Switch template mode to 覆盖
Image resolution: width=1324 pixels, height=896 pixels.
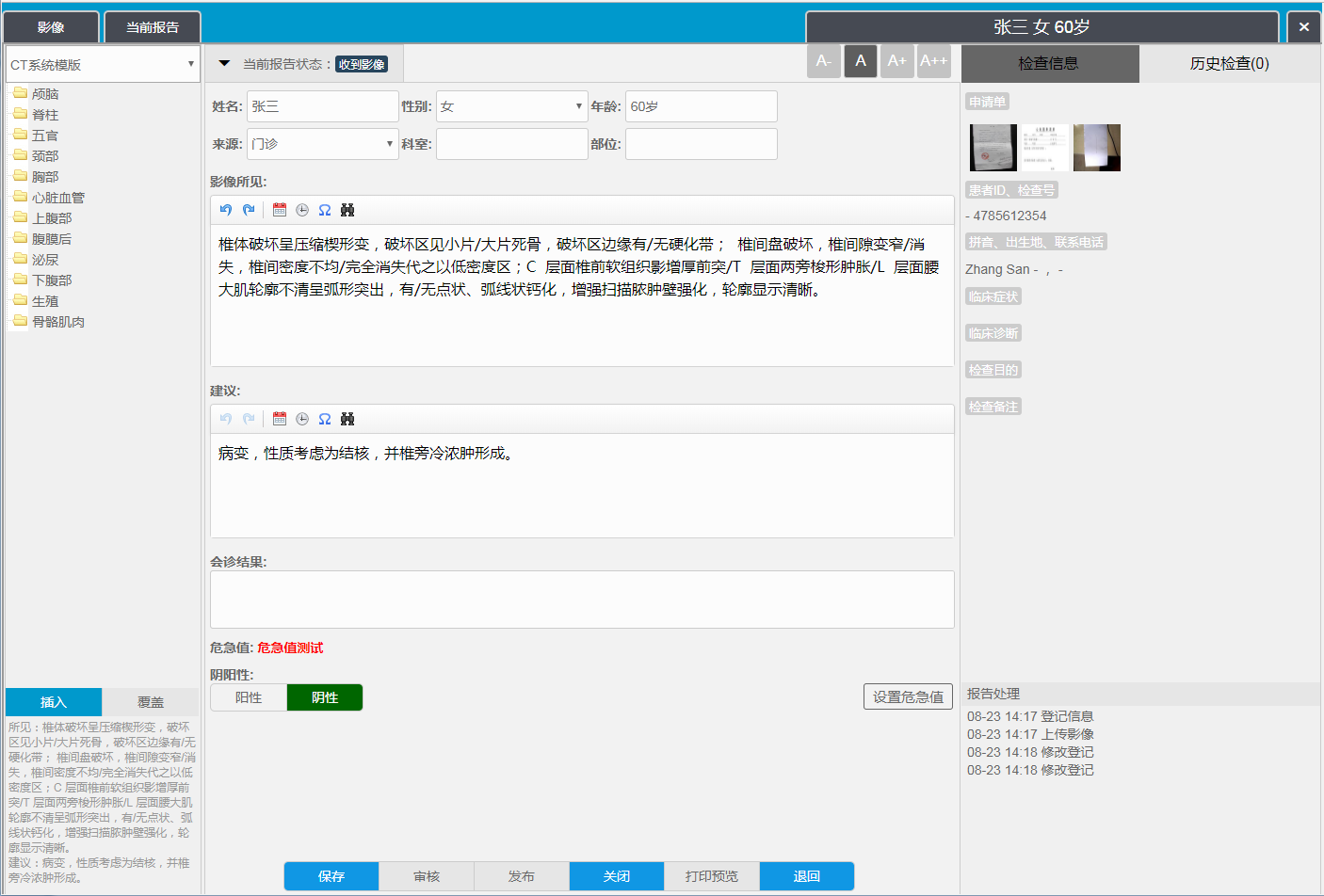click(151, 702)
